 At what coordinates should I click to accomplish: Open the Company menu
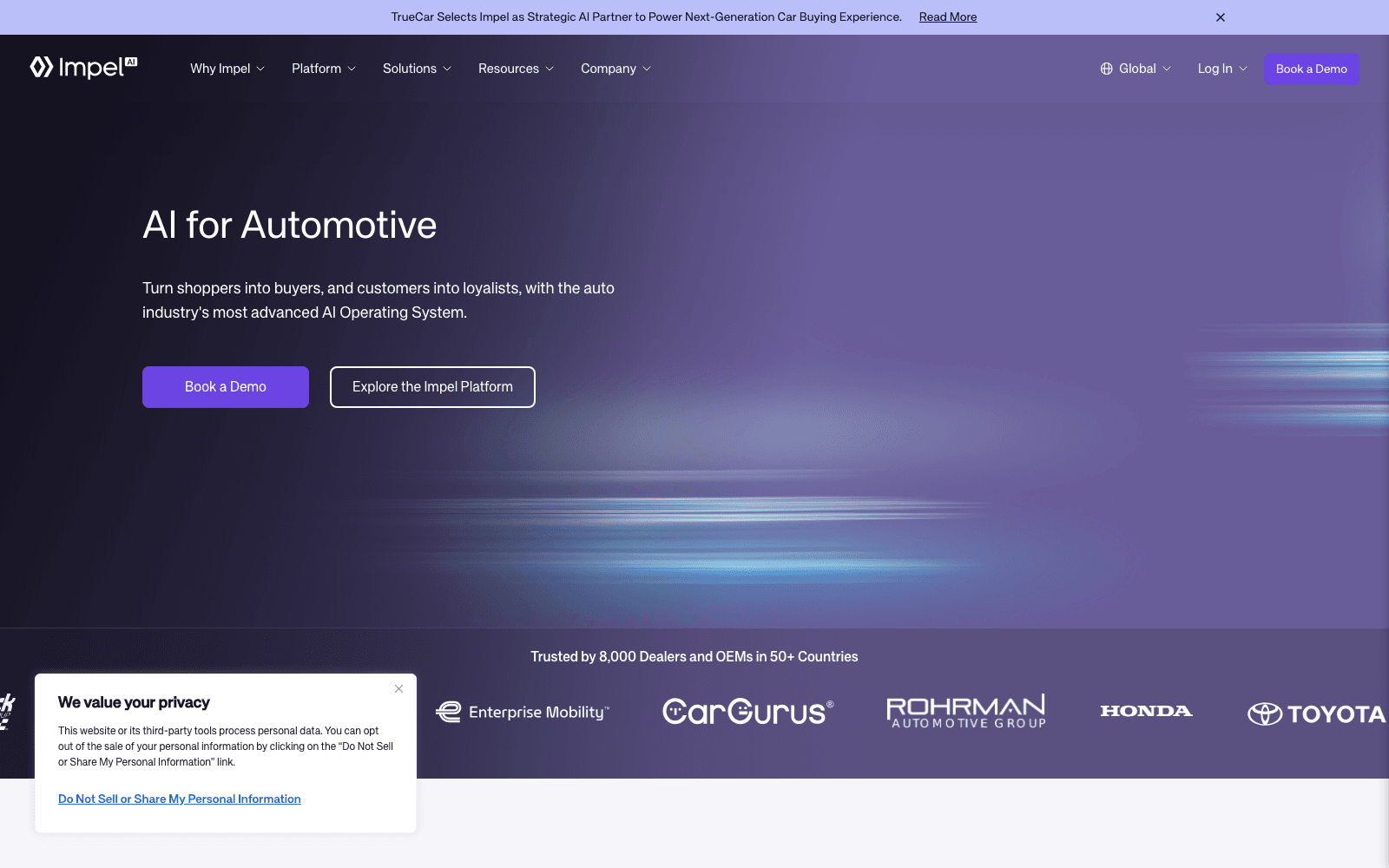[616, 69]
